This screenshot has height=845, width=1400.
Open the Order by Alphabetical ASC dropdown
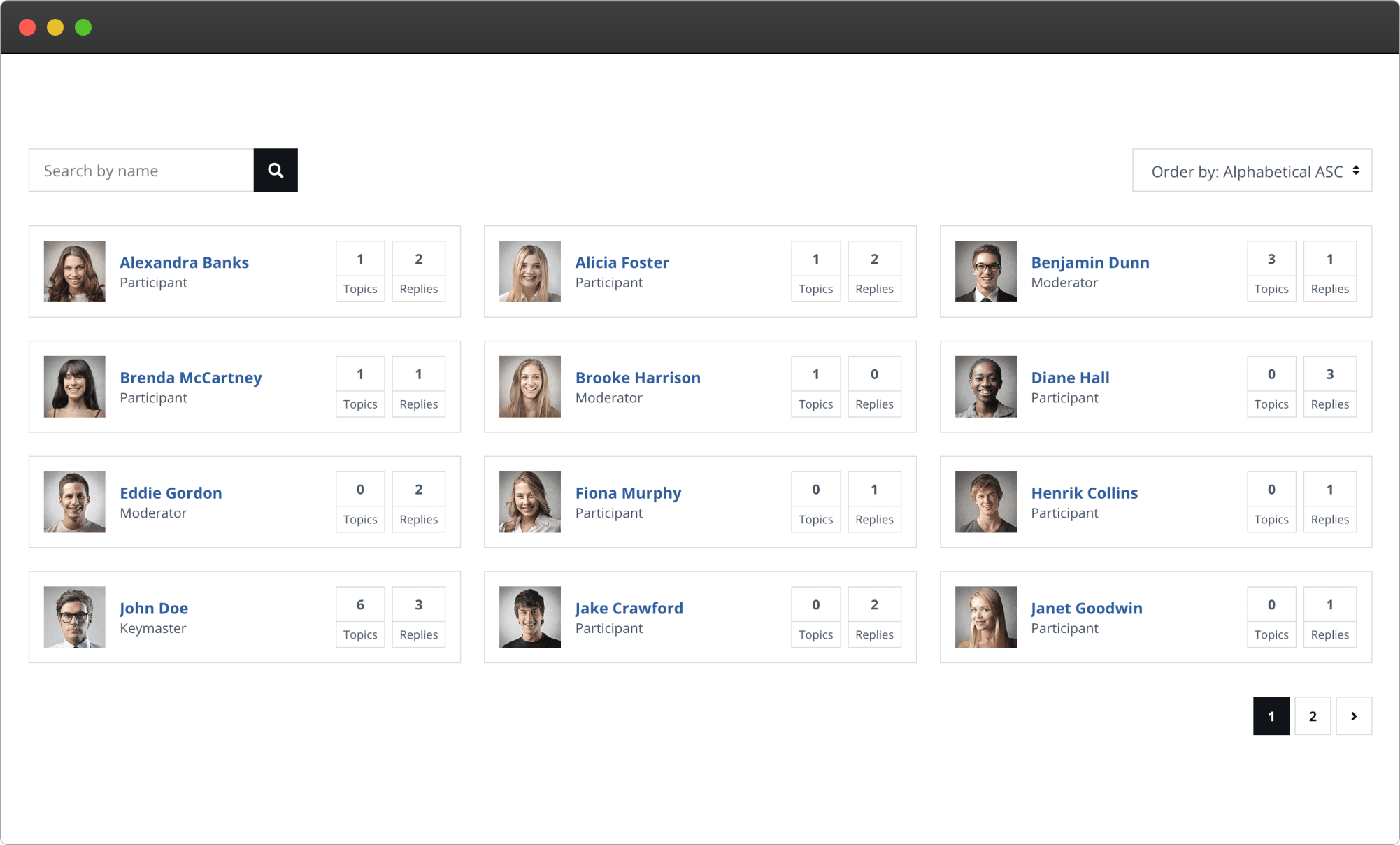[1252, 170]
